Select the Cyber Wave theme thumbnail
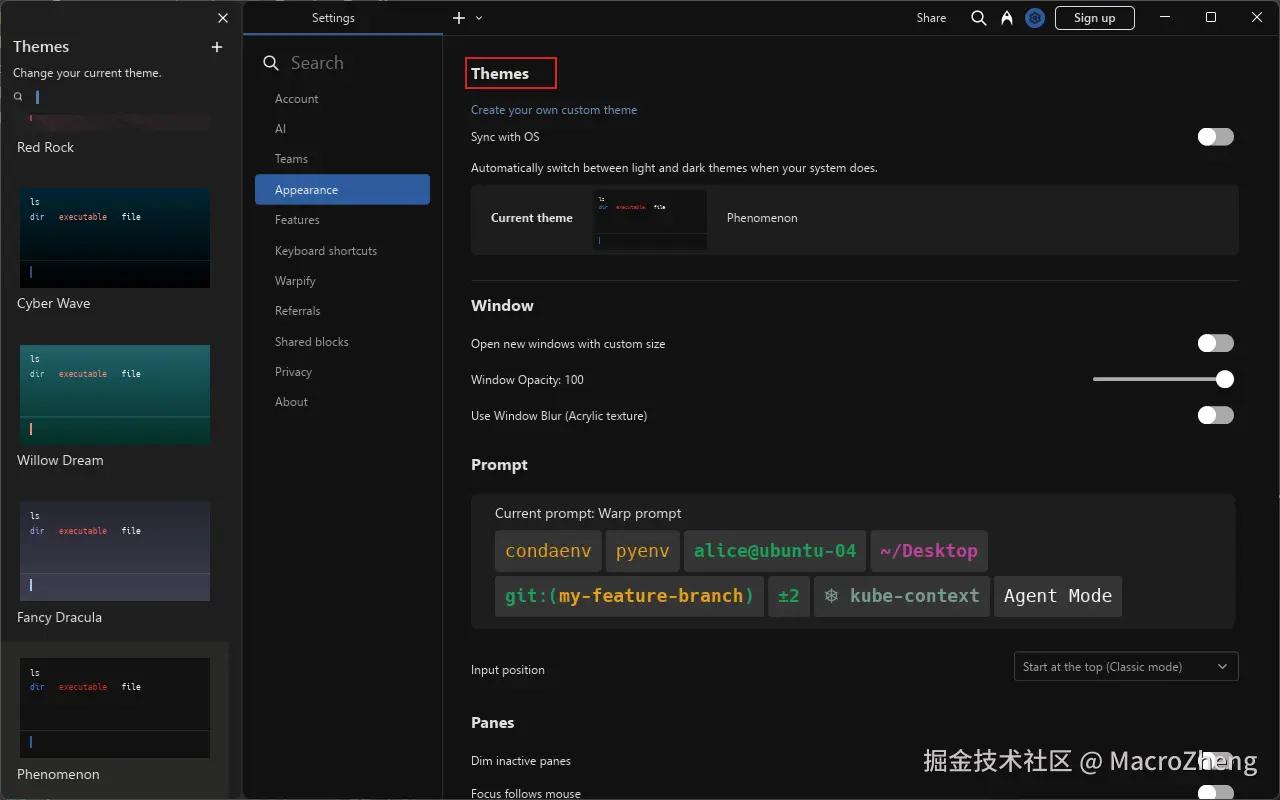 pyautogui.click(x=115, y=238)
